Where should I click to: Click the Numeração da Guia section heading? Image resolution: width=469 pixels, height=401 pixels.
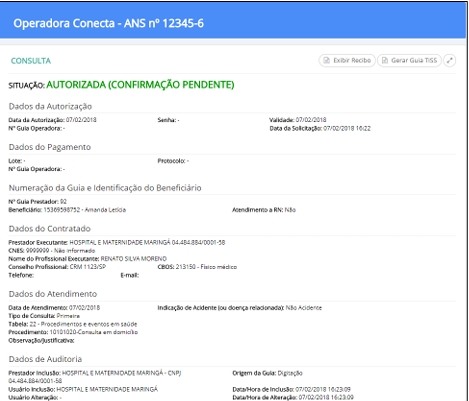coord(105,188)
